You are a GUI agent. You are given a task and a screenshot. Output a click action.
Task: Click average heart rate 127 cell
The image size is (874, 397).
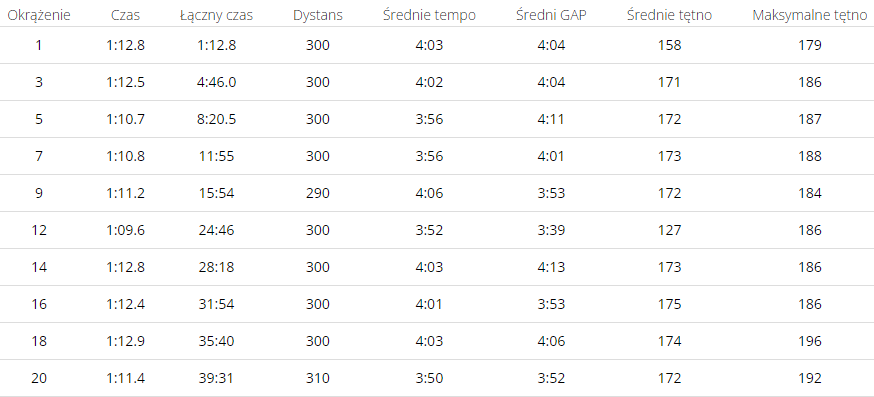(x=669, y=230)
